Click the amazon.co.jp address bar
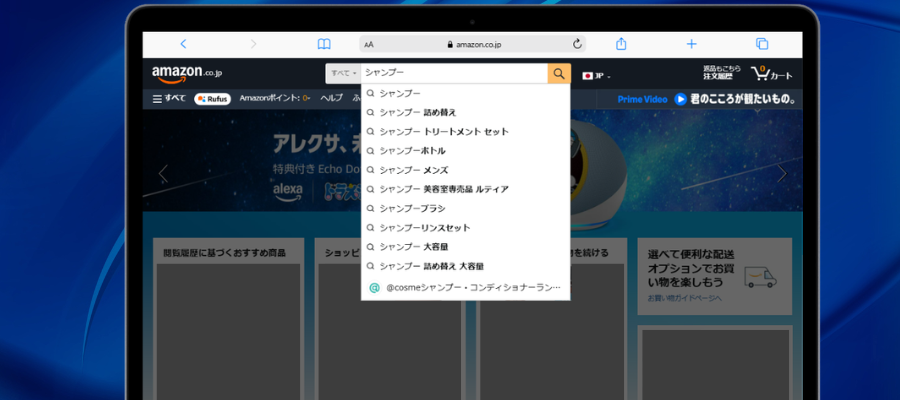This screenshot has width=900, height=400. [x=473, y=44]
